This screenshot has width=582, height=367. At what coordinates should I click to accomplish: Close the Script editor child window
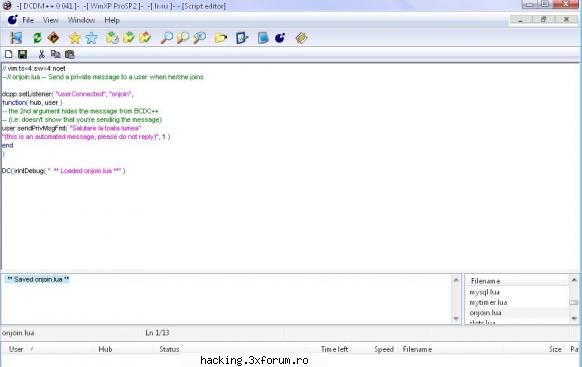click(x=566, y=20)
